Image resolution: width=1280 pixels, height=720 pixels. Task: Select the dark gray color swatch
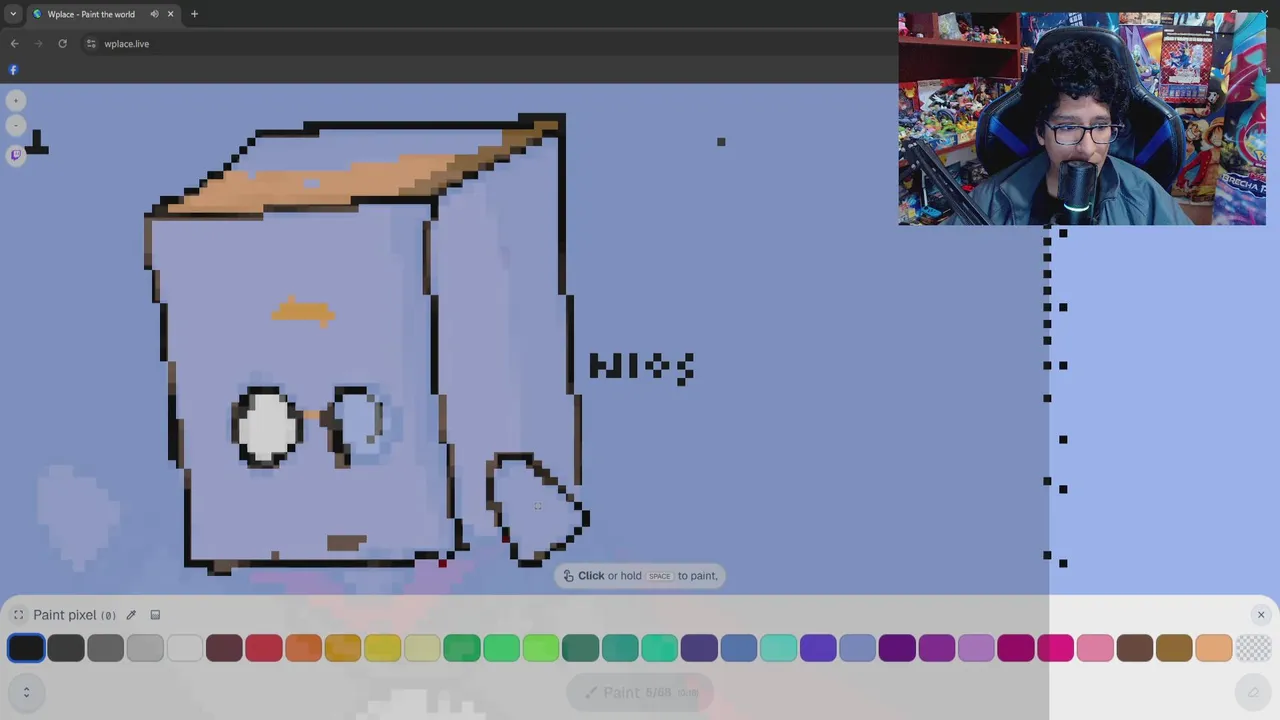[x=66, y=648]
